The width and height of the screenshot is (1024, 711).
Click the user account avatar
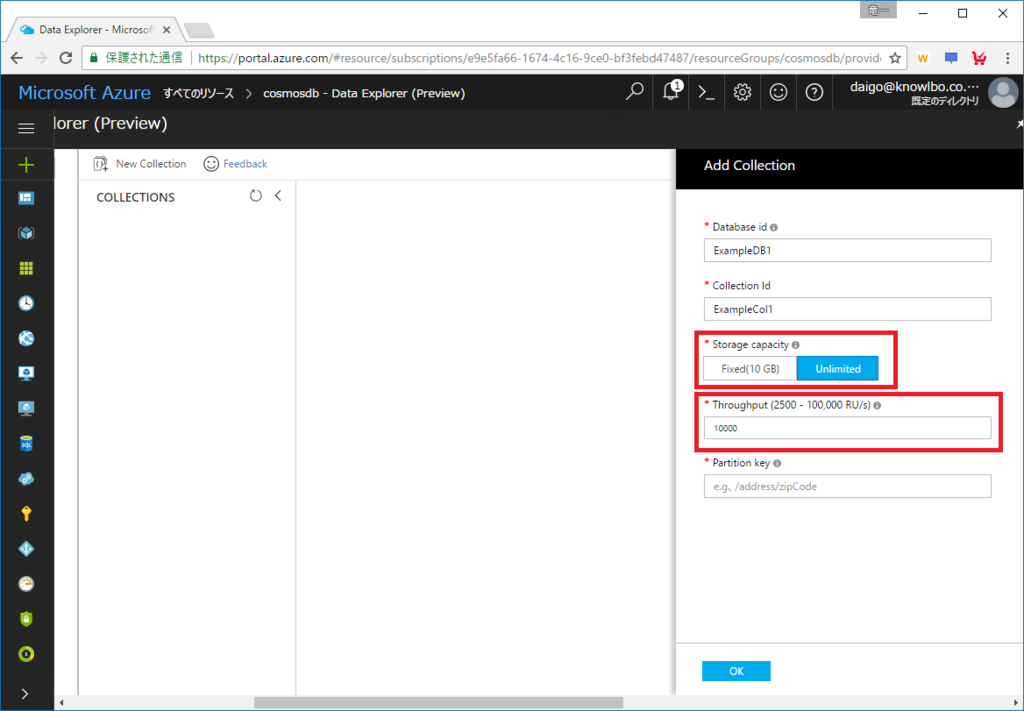[1003, 92]
